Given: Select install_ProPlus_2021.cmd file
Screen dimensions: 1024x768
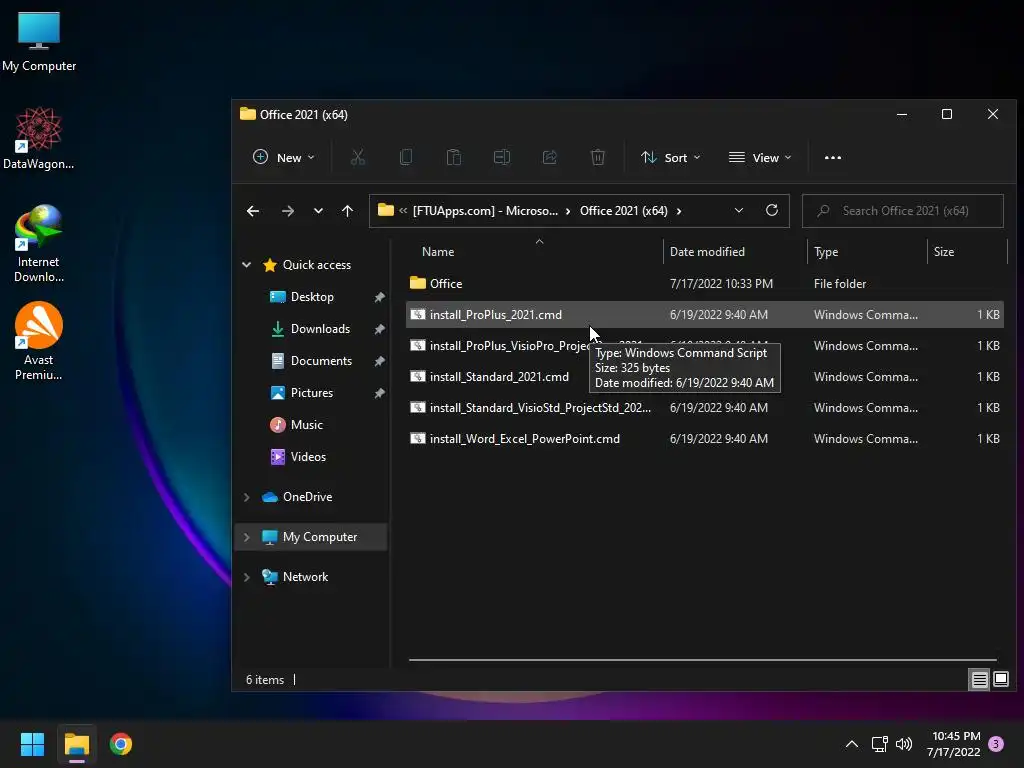Looking at the screenshot, I should point(705,315).
